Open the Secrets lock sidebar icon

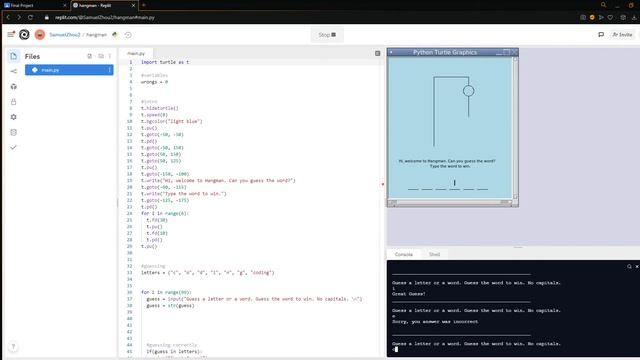[x=13, y=102]
